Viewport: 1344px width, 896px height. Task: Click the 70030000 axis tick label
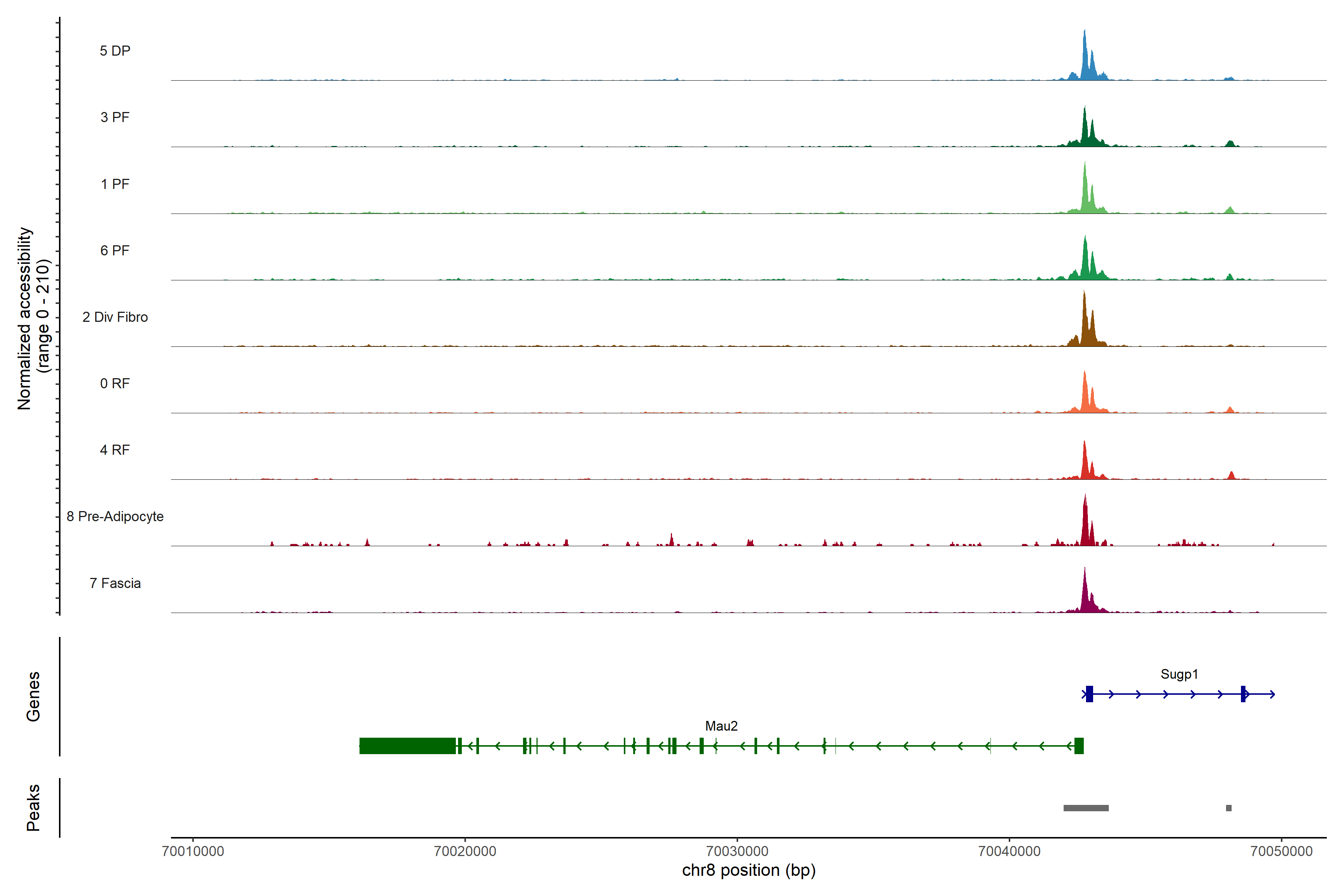point(737,852)
